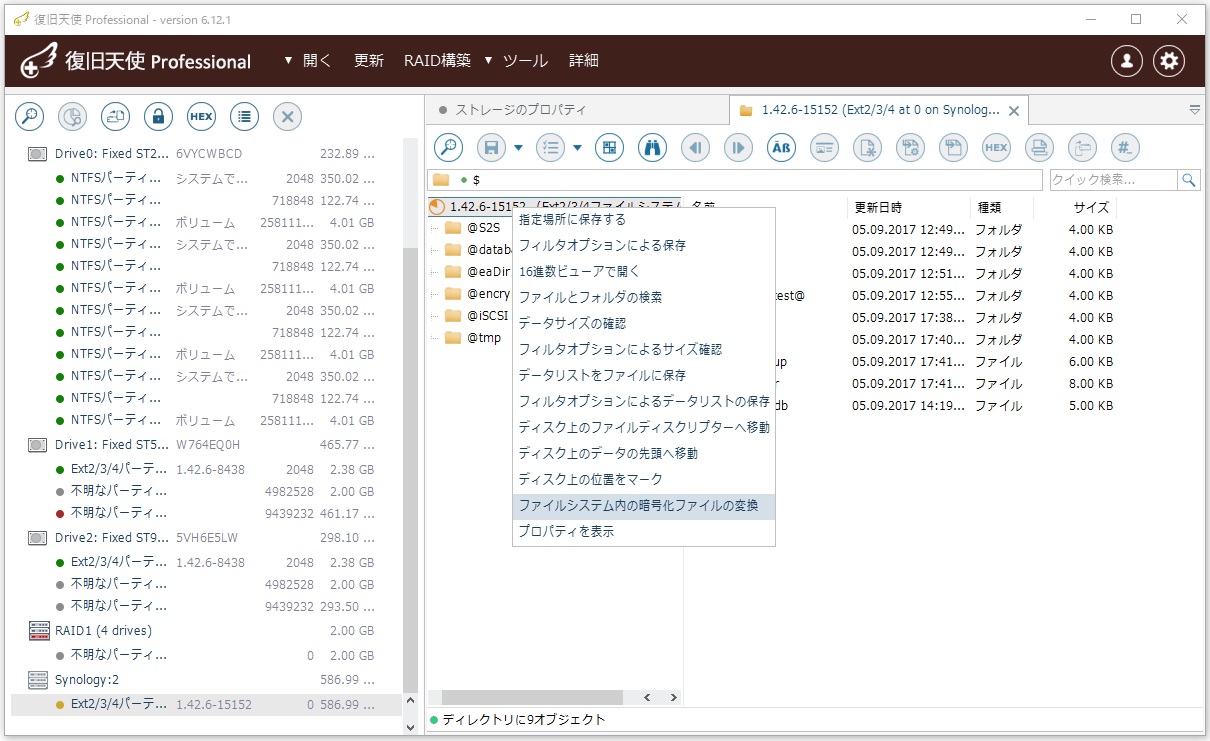Open the tab list dropdown at far right

1195,110
